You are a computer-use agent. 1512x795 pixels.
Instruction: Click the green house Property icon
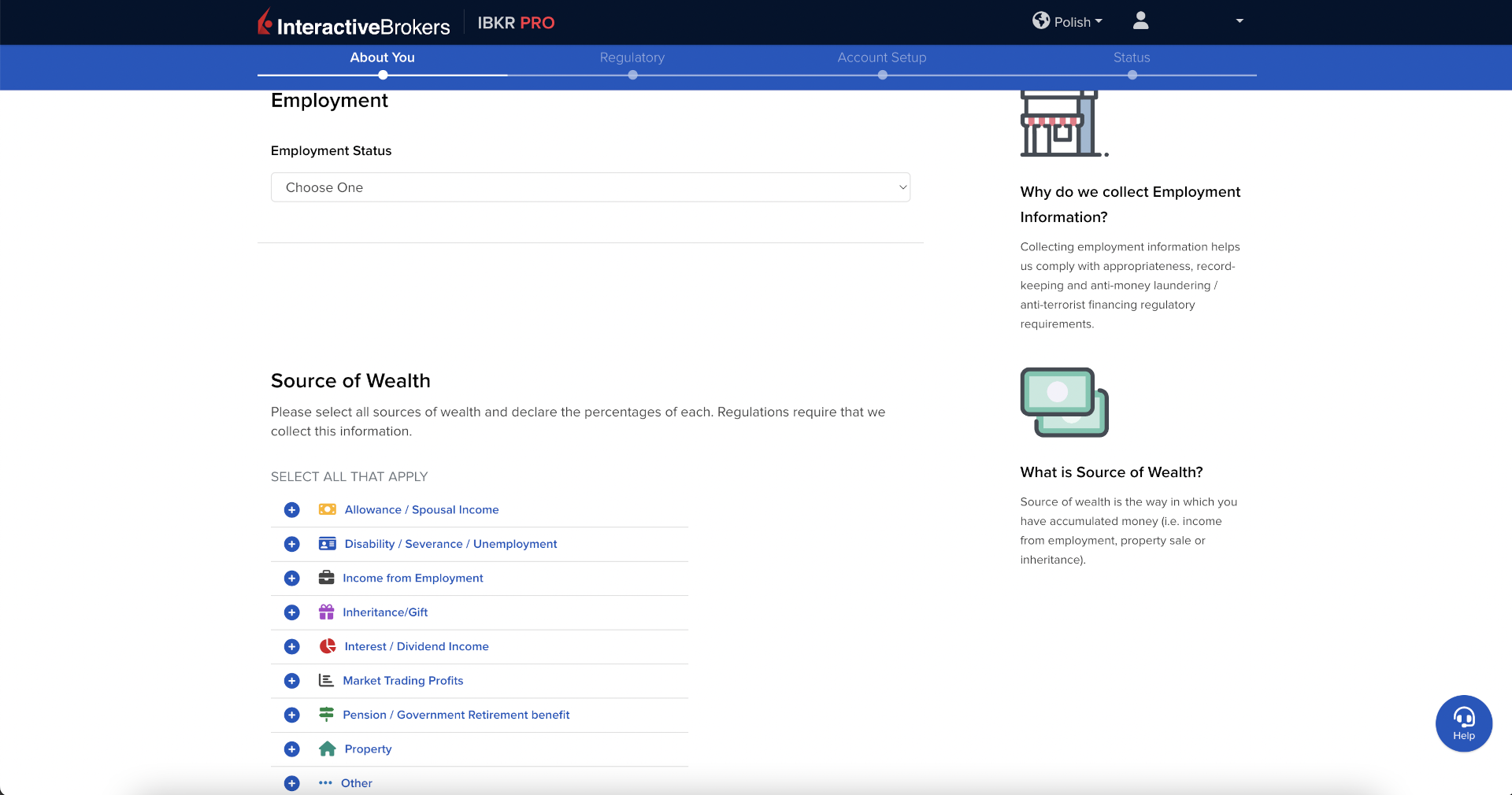pos(328,749)
